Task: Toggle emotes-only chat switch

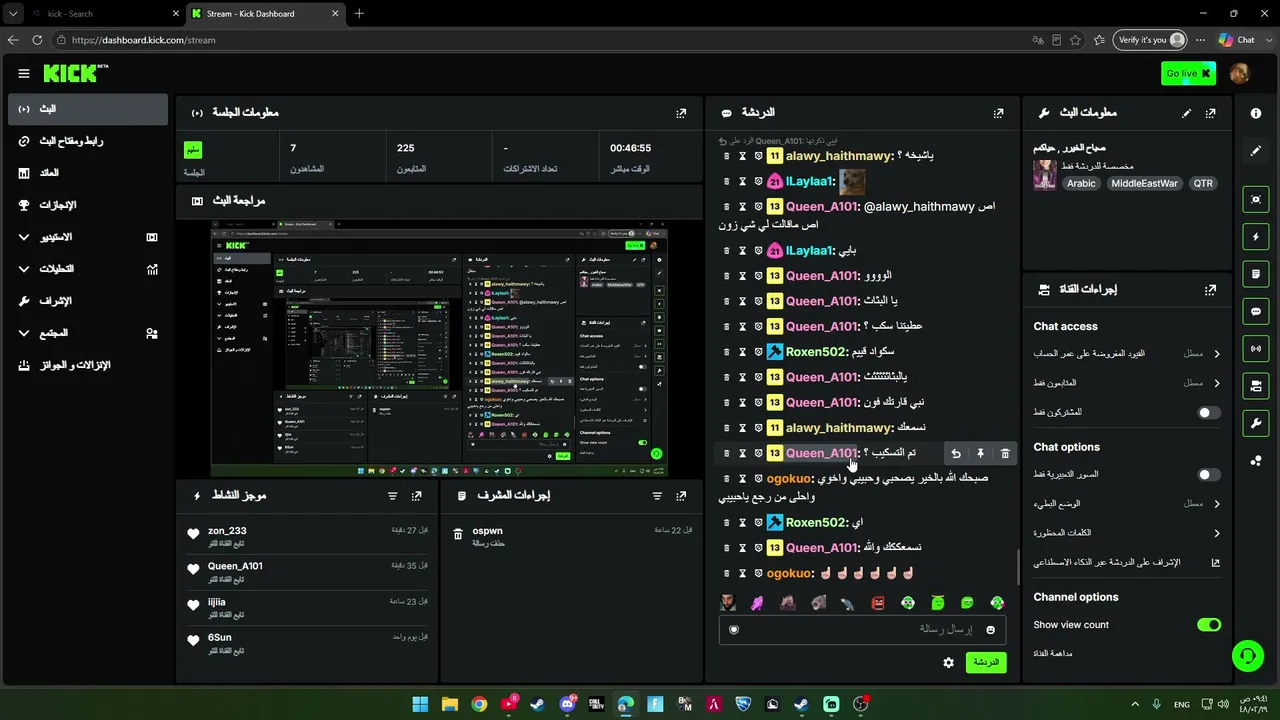Action: point(1208,474)
